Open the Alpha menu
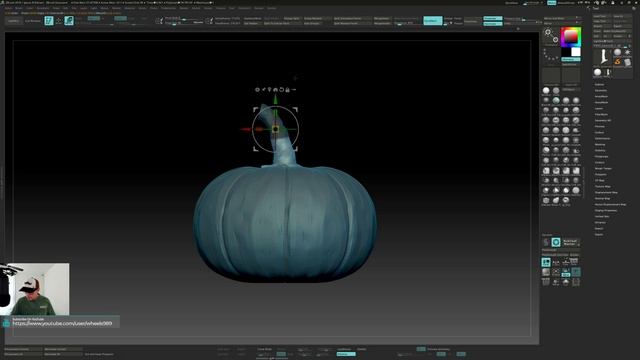Screen dimensions: 640x360 pyautogui.click(x=8, y=8)
